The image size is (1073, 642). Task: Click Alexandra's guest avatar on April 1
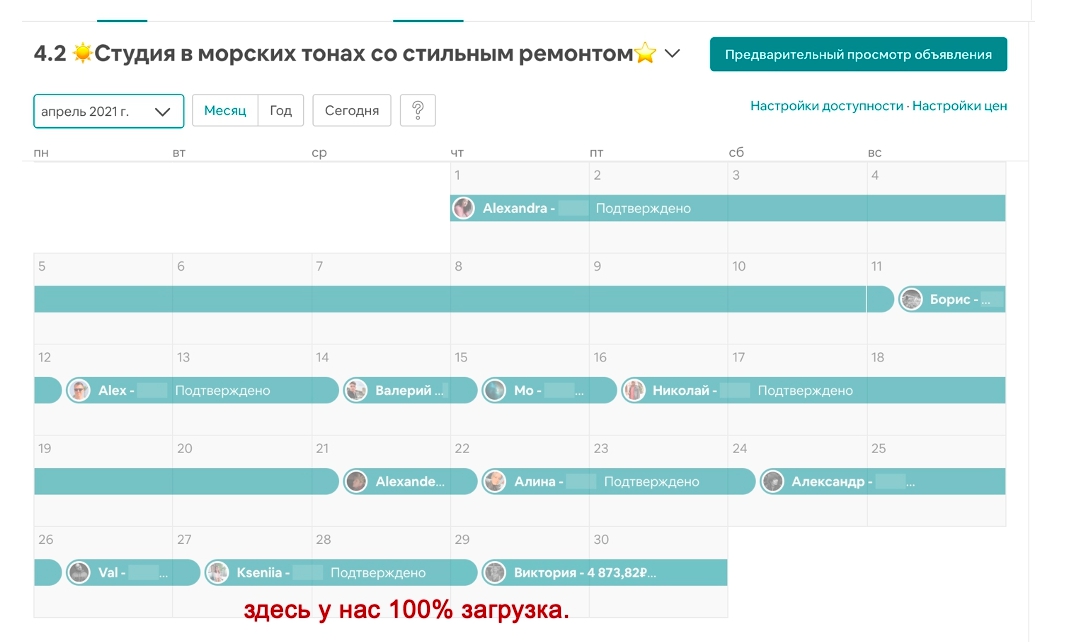463,208
